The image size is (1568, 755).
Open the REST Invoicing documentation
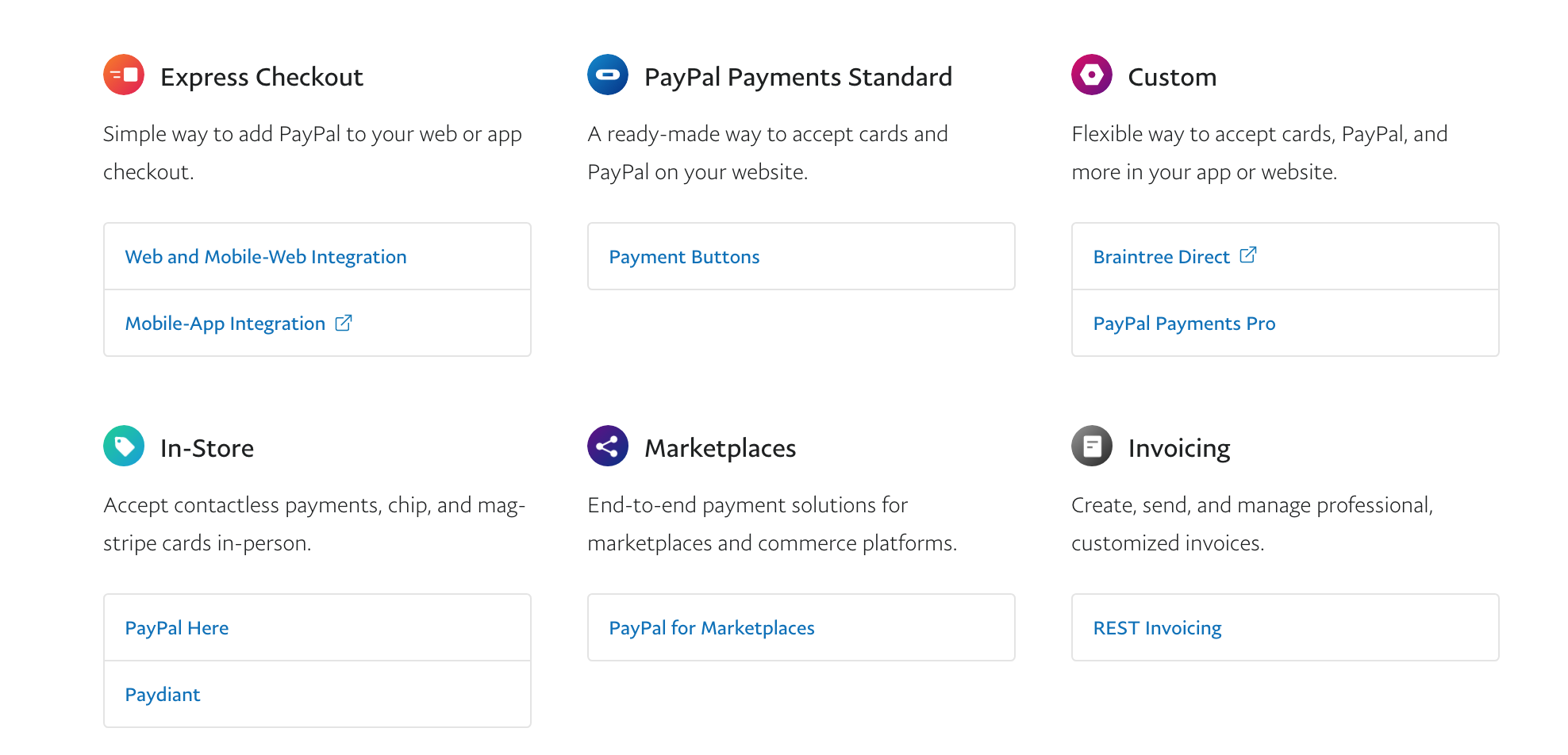(x=1157, y=627)
